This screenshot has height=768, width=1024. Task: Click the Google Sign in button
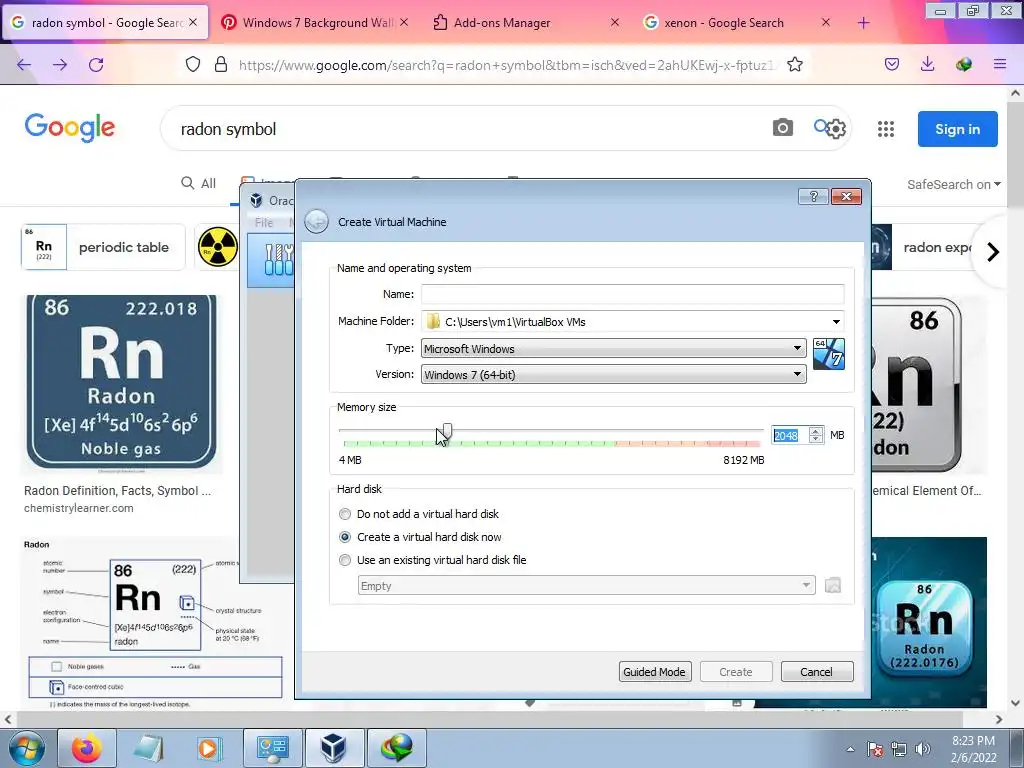[x=957, y=129]
